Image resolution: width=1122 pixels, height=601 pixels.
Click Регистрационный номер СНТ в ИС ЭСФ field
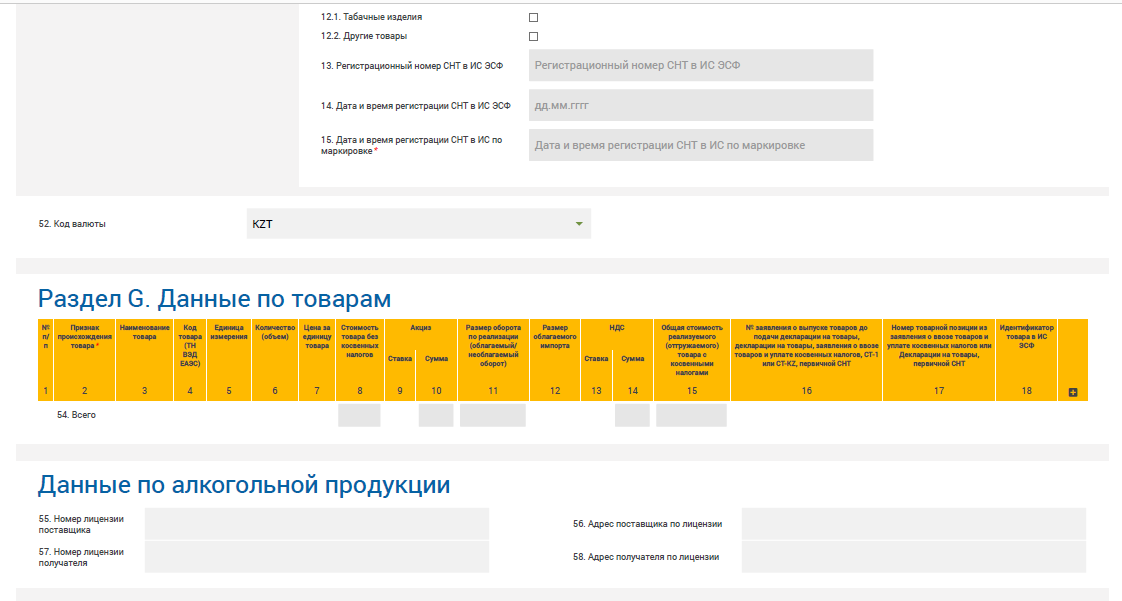point(701,66)
